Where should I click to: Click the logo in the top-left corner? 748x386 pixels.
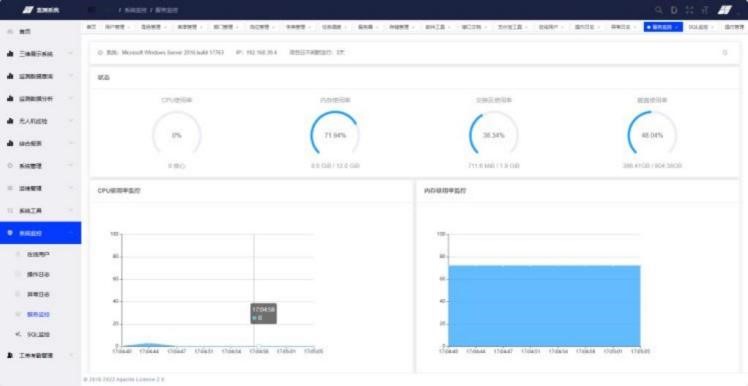pos(28,10)
